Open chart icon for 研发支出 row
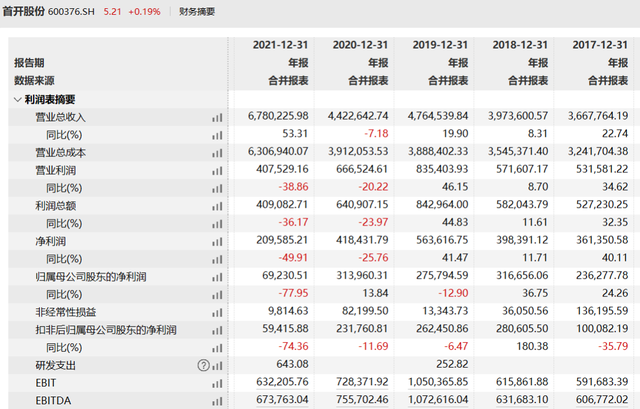This screenshot has width=640, height=409. point(217,366)
